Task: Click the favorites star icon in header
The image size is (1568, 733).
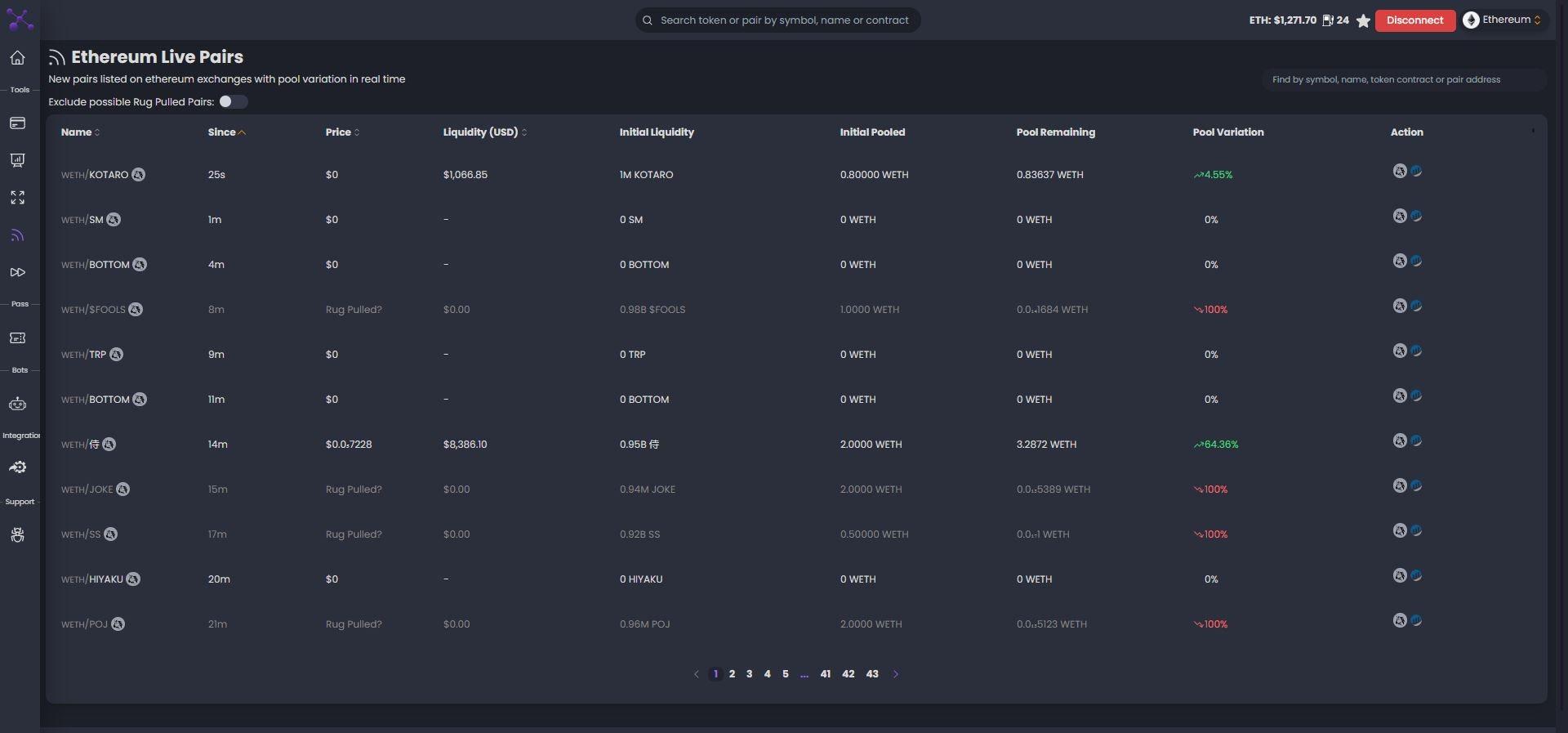Action: click(x=1363, y=20)
